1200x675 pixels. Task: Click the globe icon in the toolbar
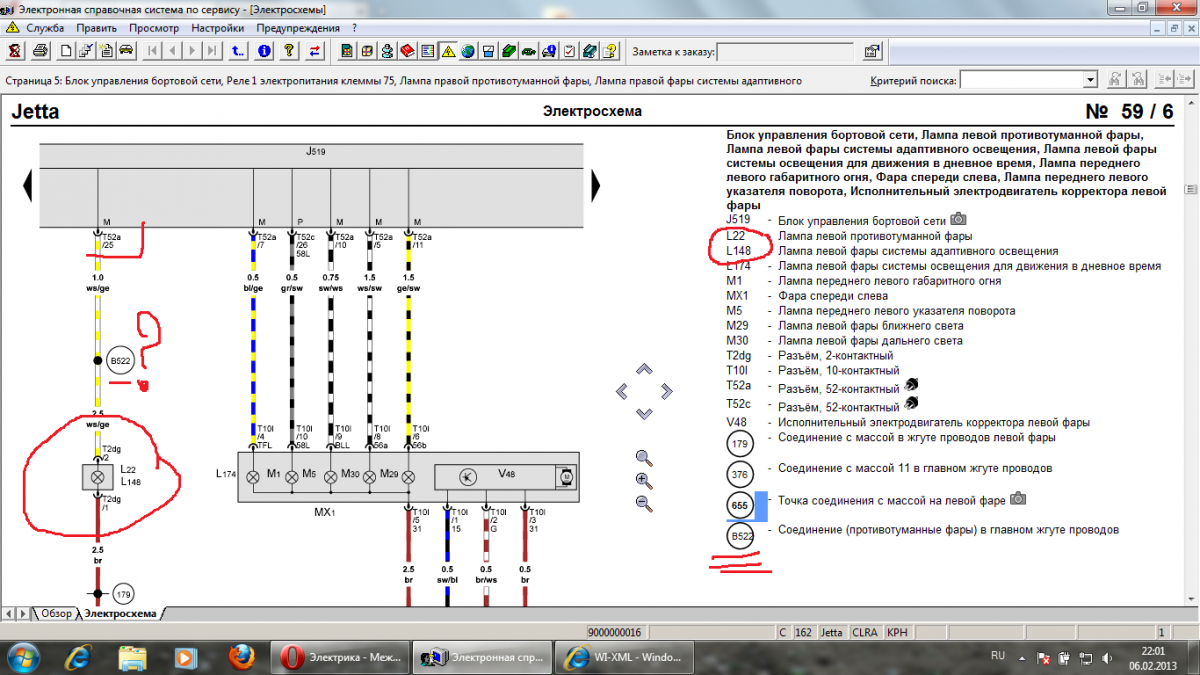tap(467, 50)
